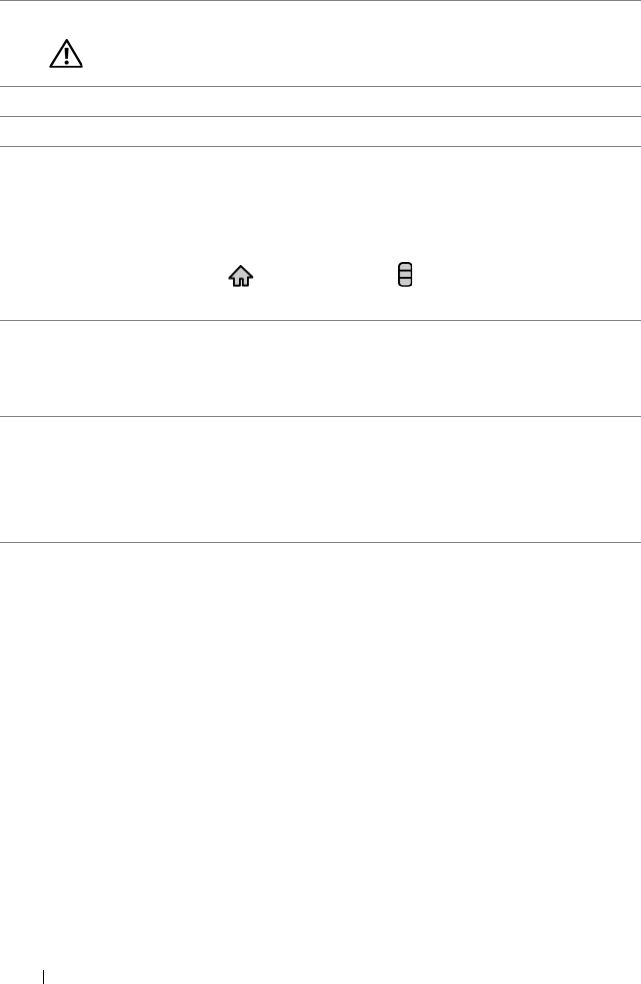The width and height of the screenshot is (641, 984).
Task: Tap the Menu button icon
Action: [405, 276]
